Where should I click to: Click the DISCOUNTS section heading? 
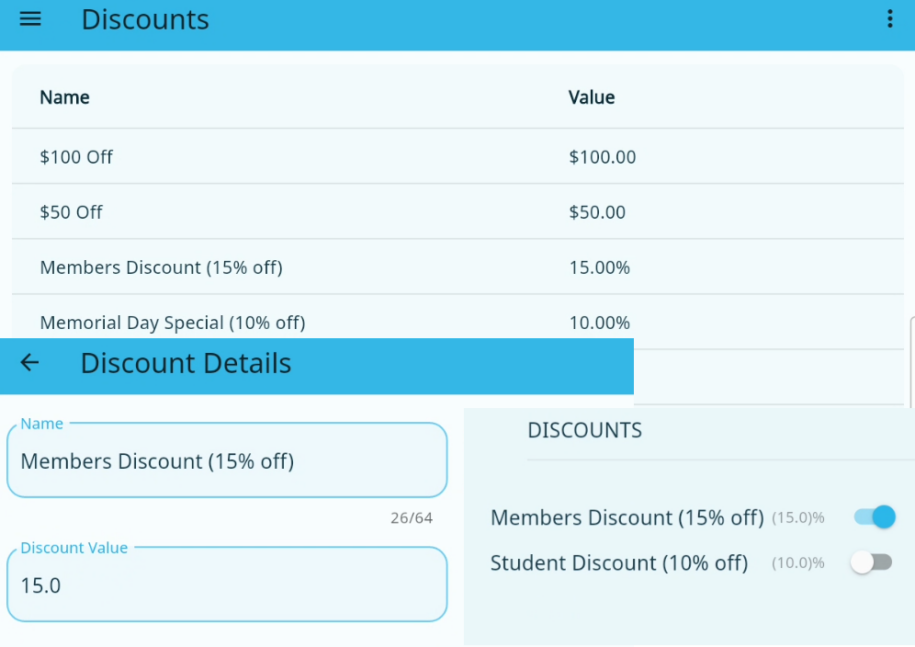[x=584, y=430]
